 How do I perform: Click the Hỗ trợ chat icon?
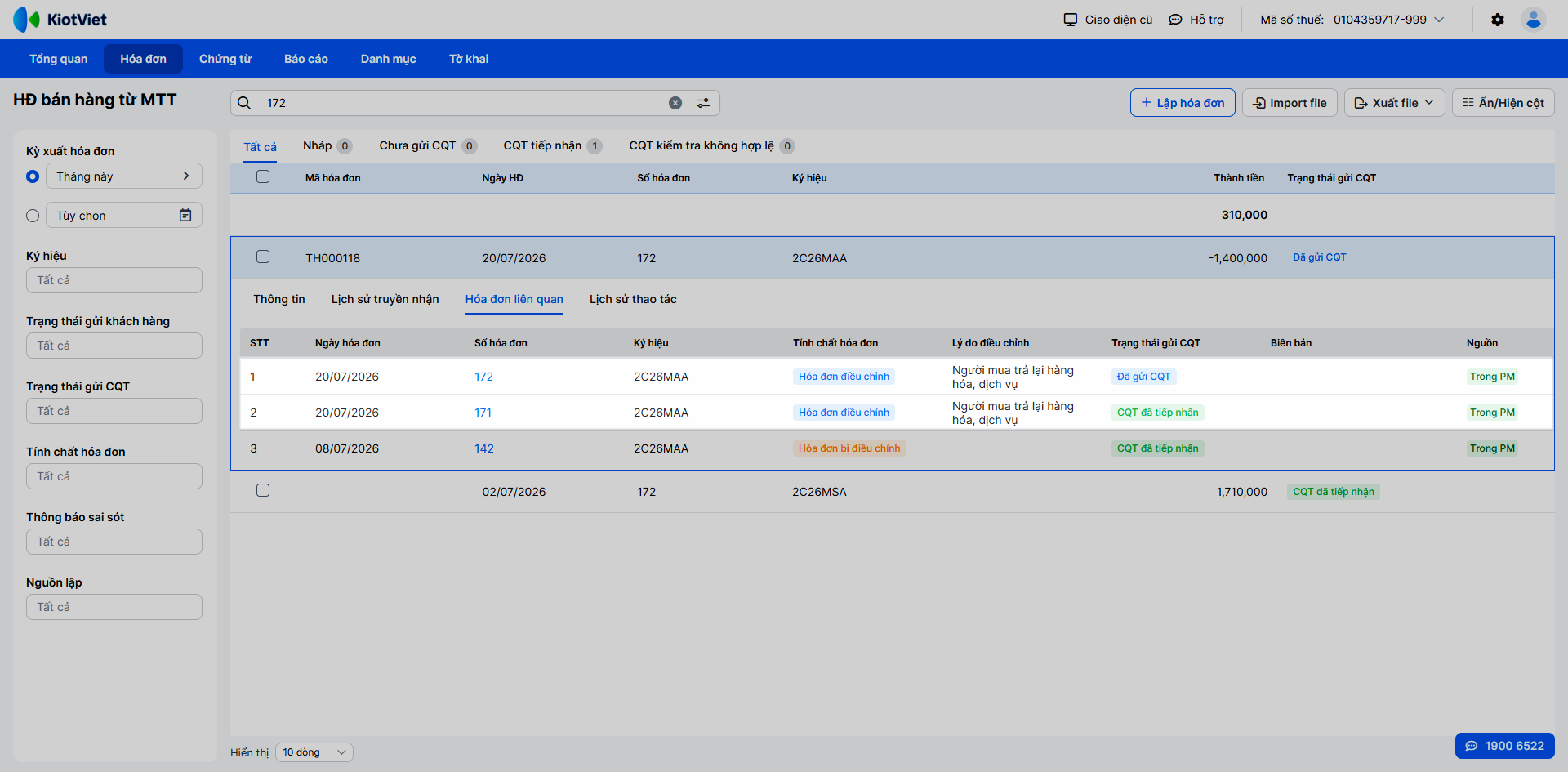[1175, 20]
